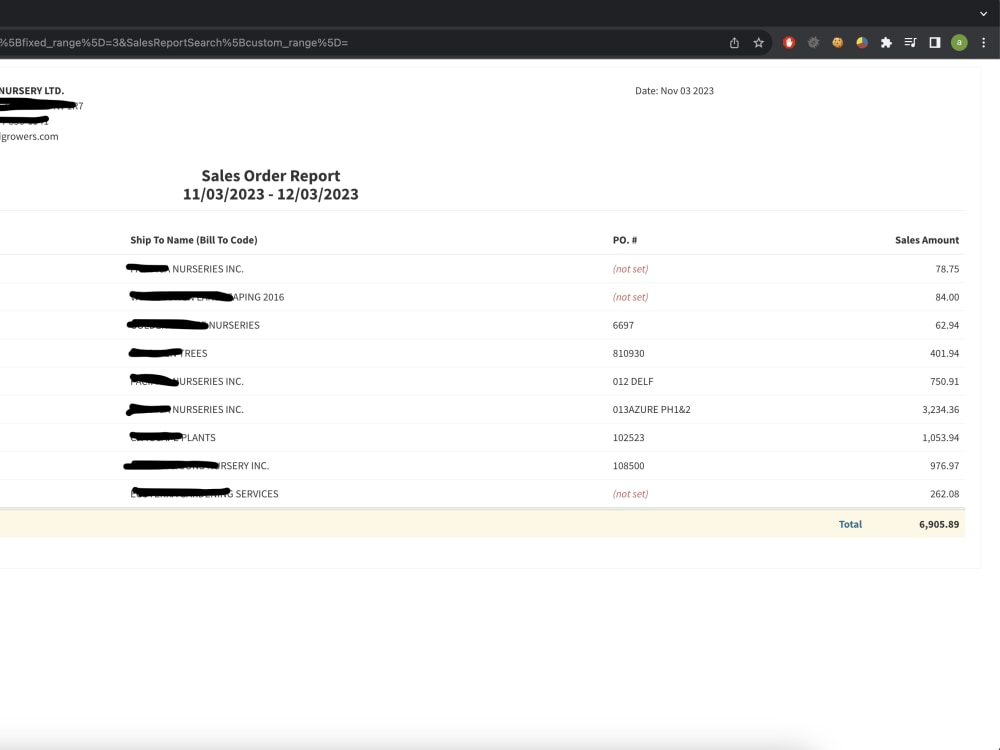This screenshot has height=750, width=1000.
Task: Open the media controls playlist icon
Action: pos(910,43)
